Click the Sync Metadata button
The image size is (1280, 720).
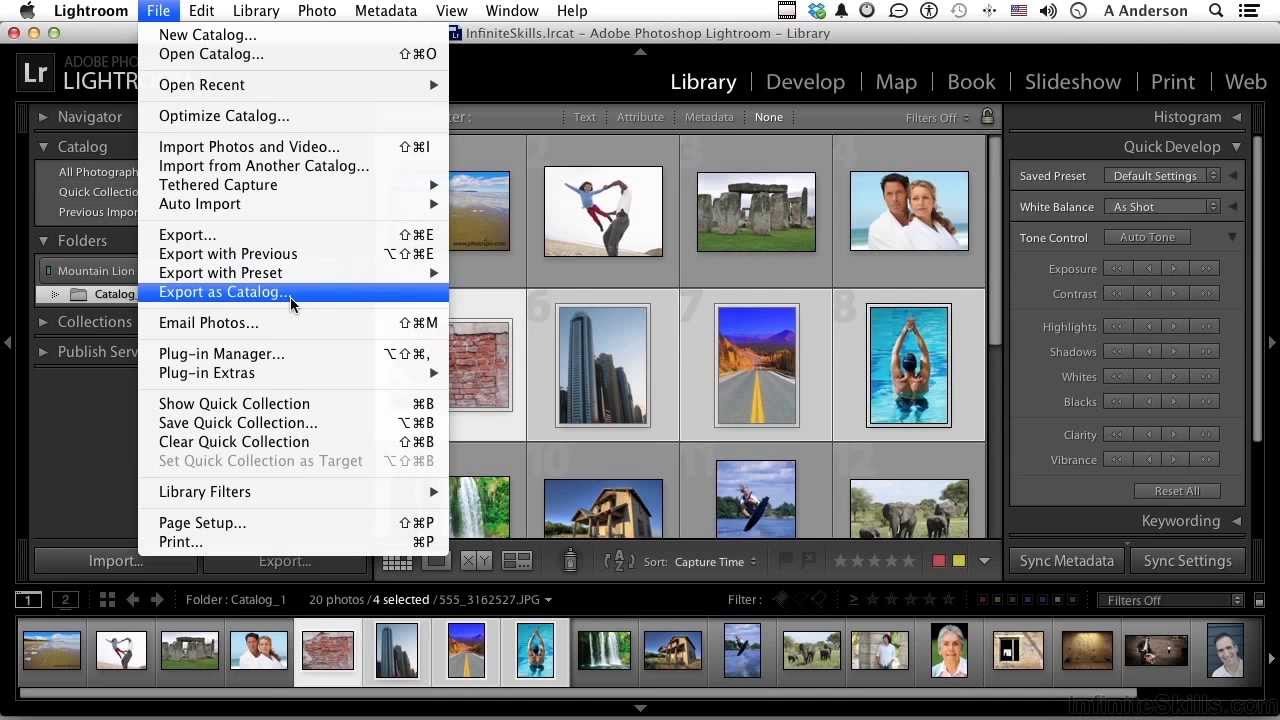[1067, 561]
